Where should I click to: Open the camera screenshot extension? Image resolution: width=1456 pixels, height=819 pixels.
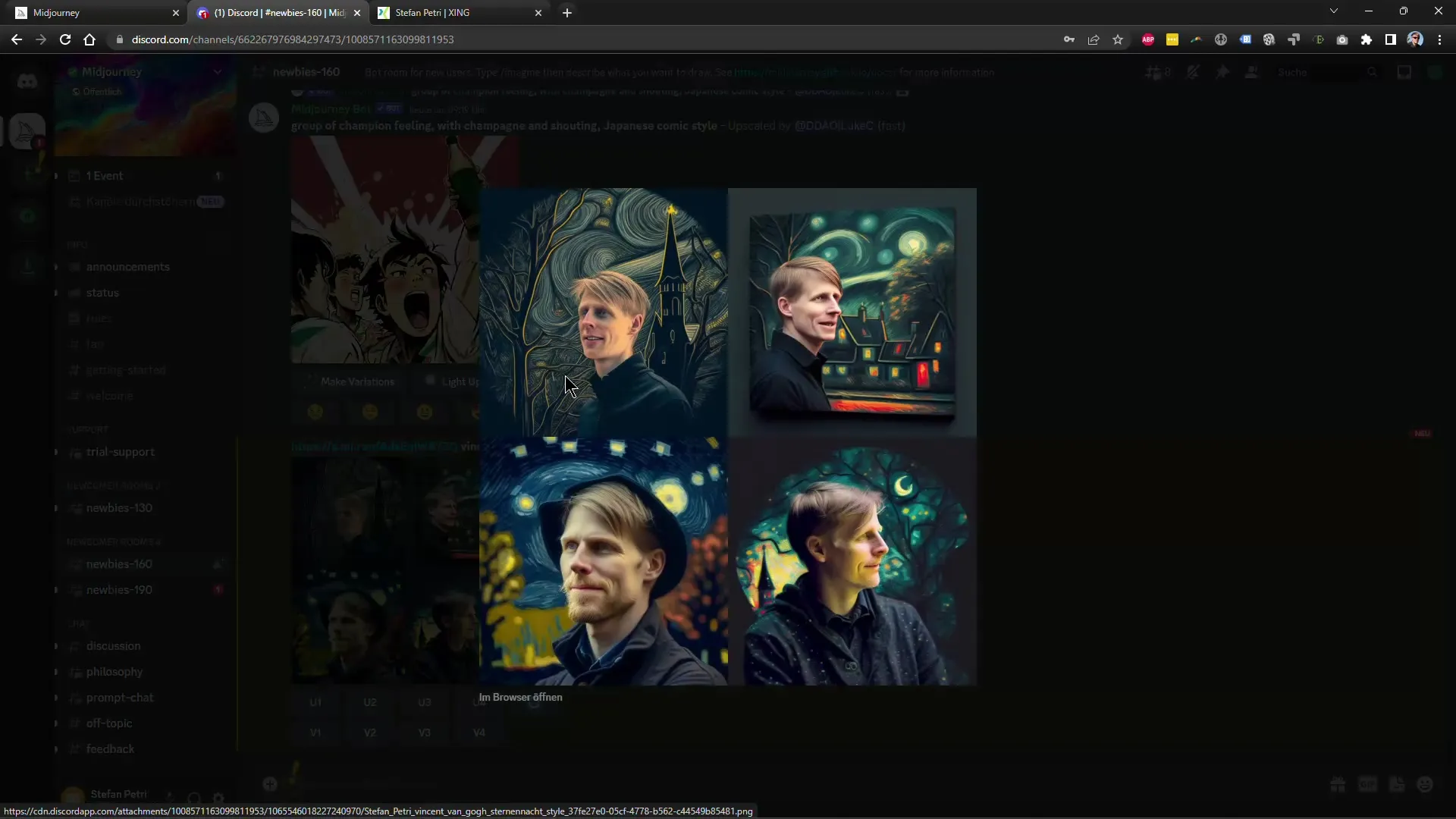point(1342,39)
